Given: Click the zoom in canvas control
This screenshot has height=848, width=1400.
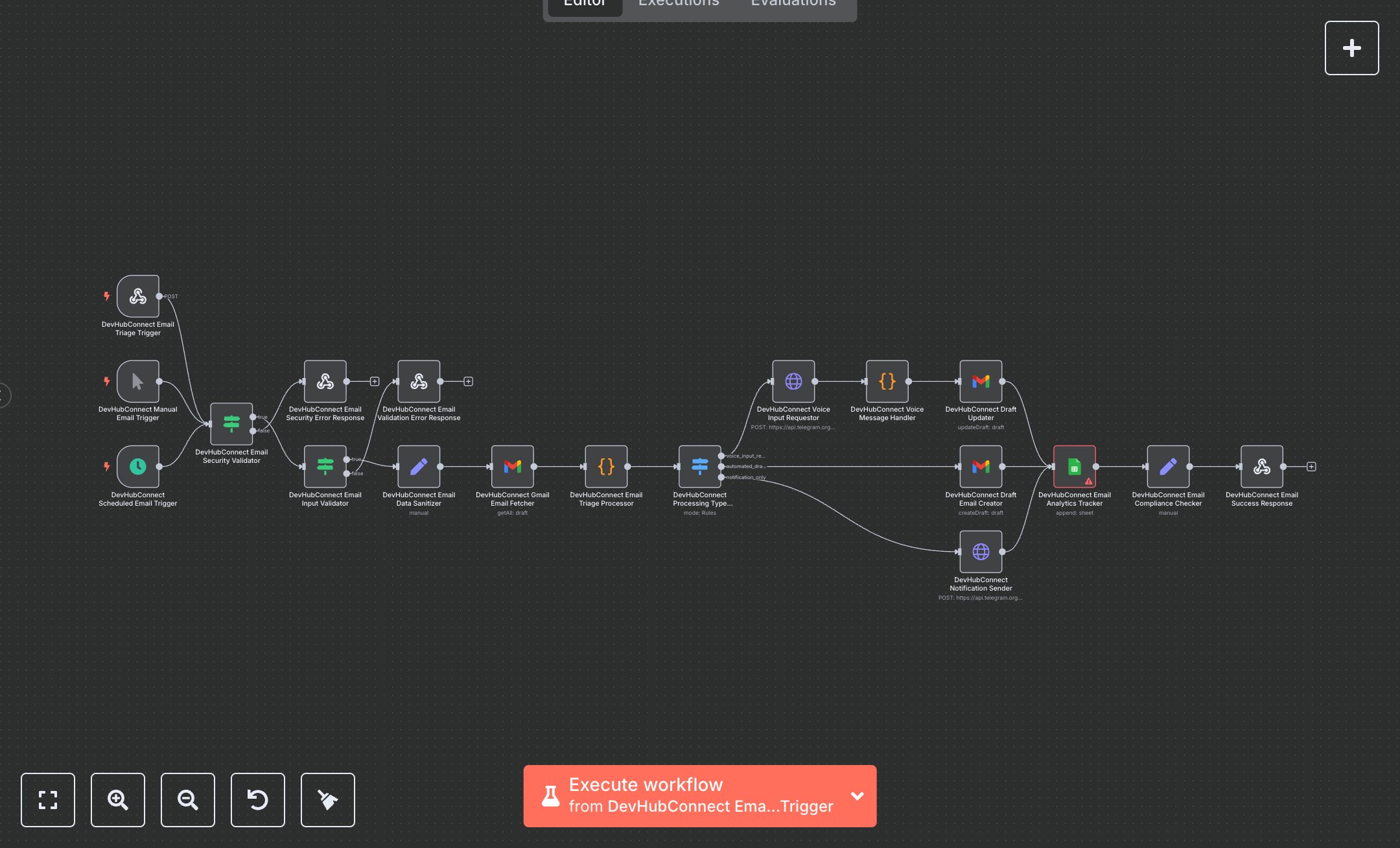Looking at the screenshot, I should [x=118, y=800].
